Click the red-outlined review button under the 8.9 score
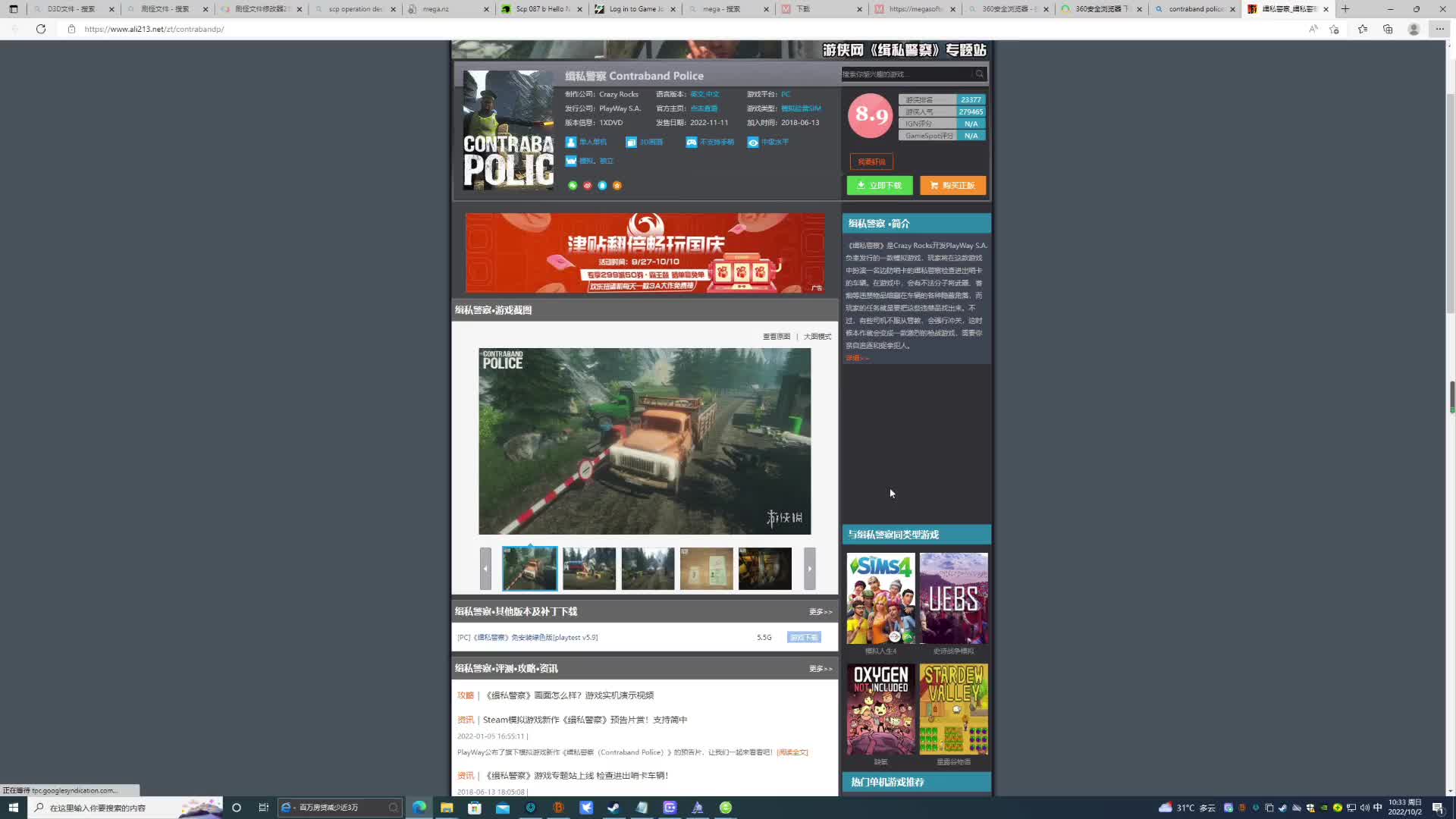This screenshot has width=1456, height=819. tap(871, 162)
